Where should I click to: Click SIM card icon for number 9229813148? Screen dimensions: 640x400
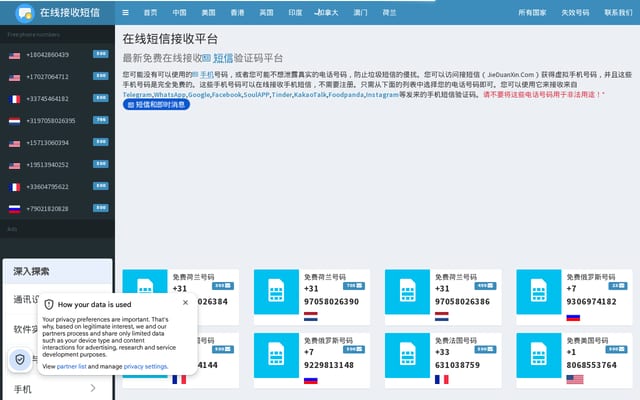(x=276, y=355)
